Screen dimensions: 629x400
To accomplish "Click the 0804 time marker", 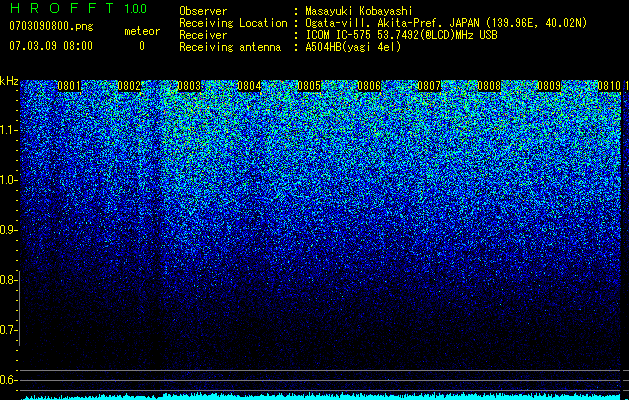I will (x=249, y=86).
